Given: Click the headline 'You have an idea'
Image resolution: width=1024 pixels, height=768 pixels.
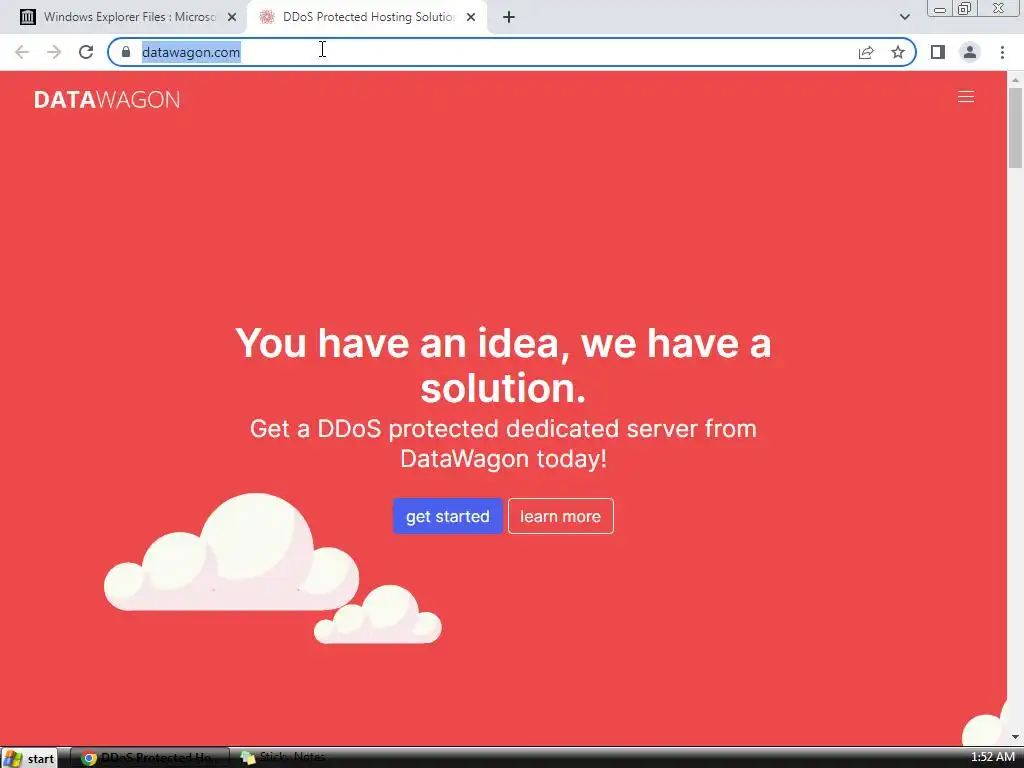Looking at the screenshot, I should tap(503, 365).
